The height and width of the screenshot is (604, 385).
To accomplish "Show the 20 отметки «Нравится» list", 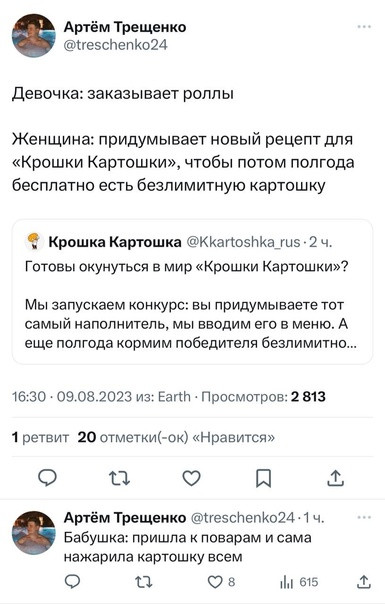I will pos(176,438).
